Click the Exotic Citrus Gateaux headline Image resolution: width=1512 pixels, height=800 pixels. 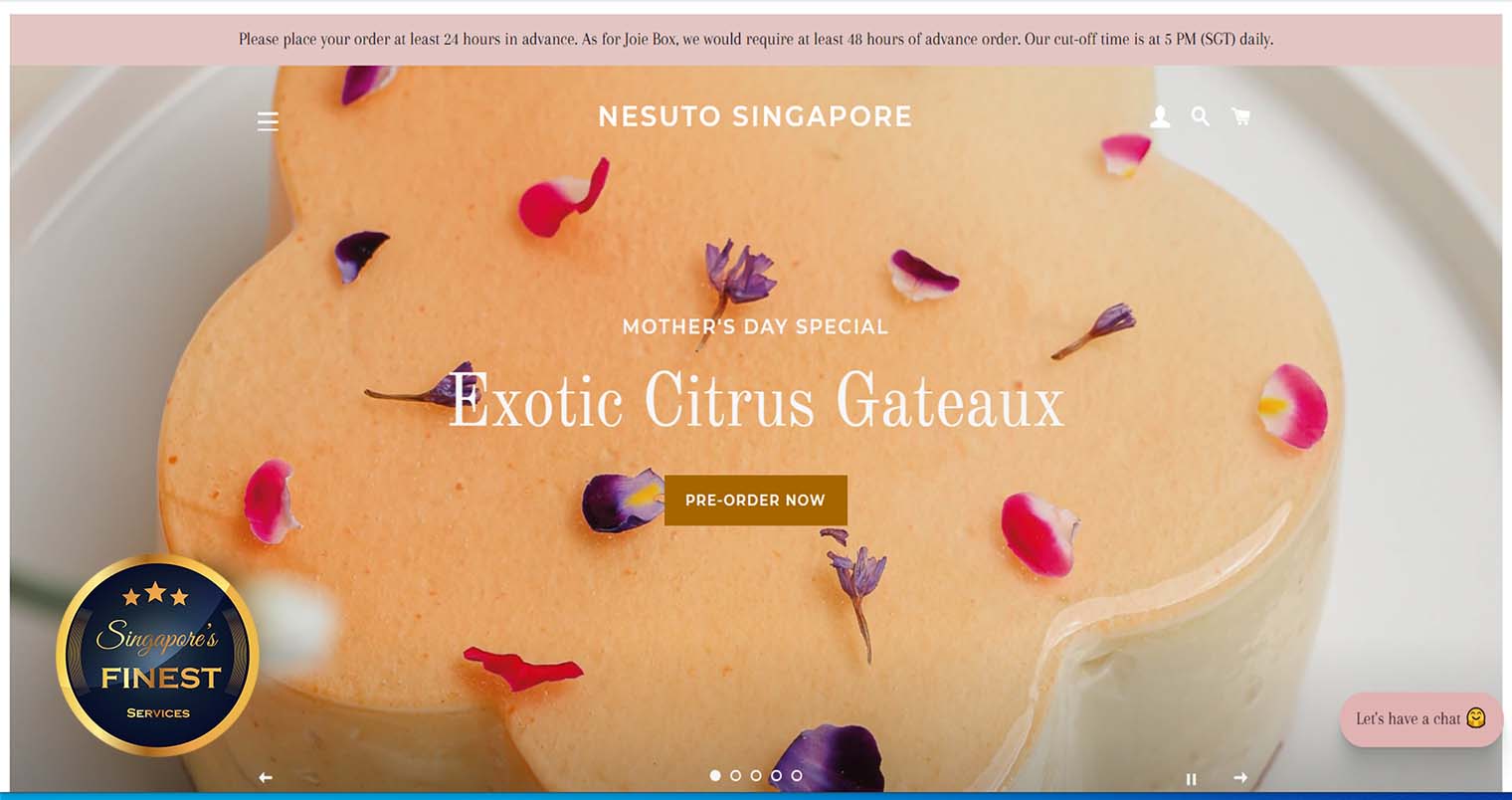pyautogui.click(x=756, y=400)
